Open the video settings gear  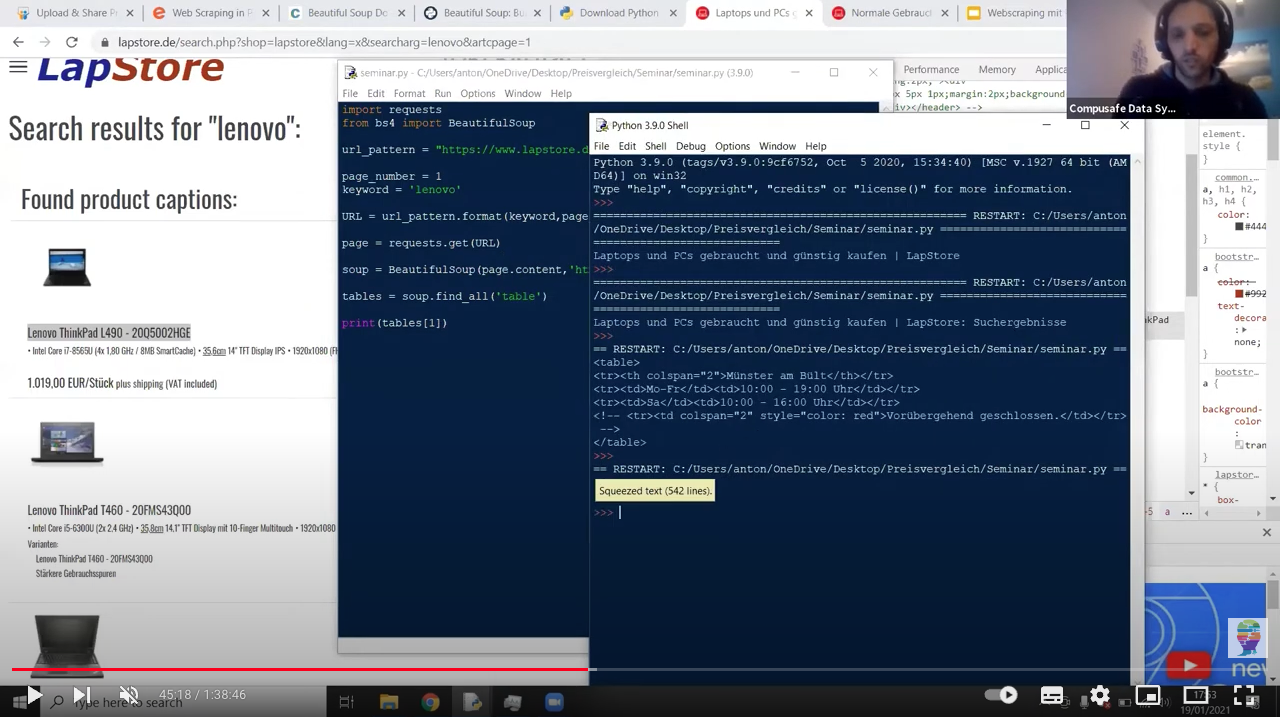coord(1100,695)
